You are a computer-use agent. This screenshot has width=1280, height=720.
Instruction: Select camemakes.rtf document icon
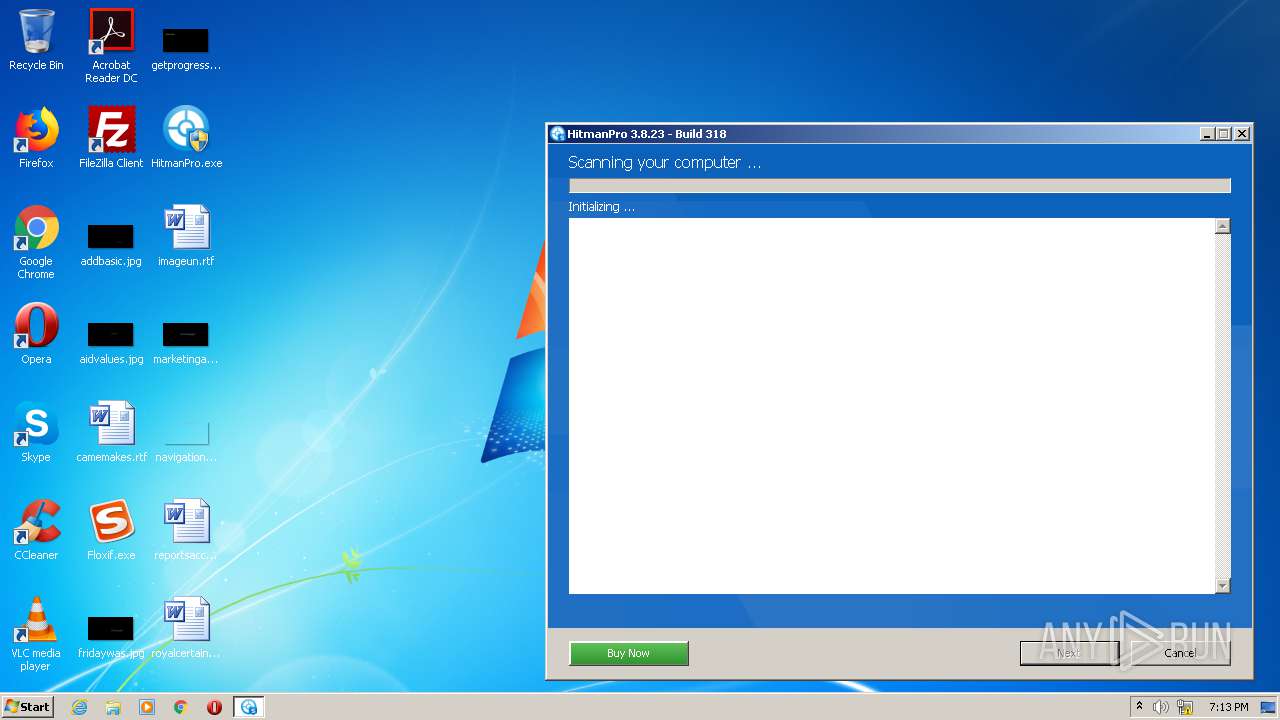tap(111, 432)
